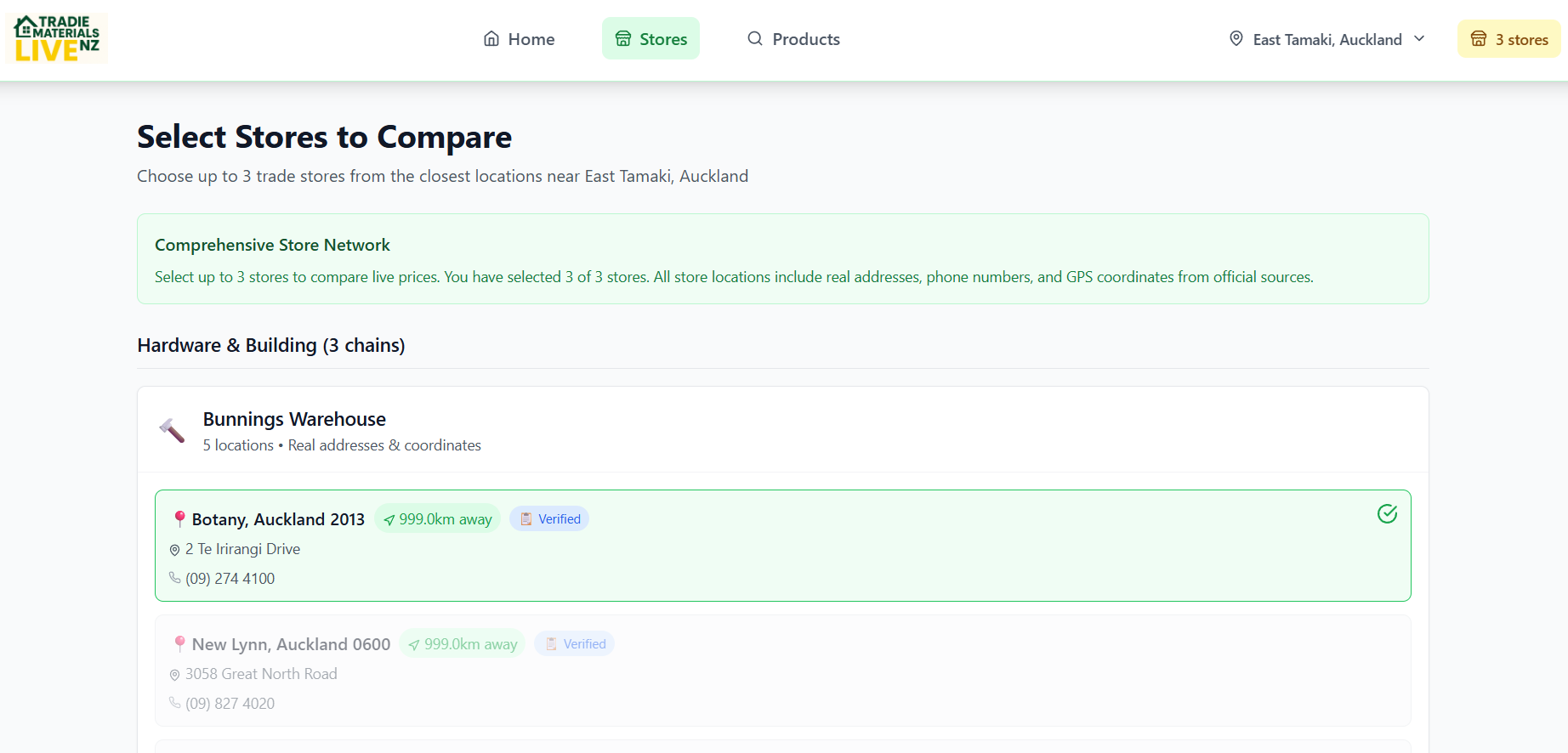The width and height of the screenshot is (1568, 753).
Task: Click the navigation arrow icon in Botany distance badge
Action: pos(389,520)
